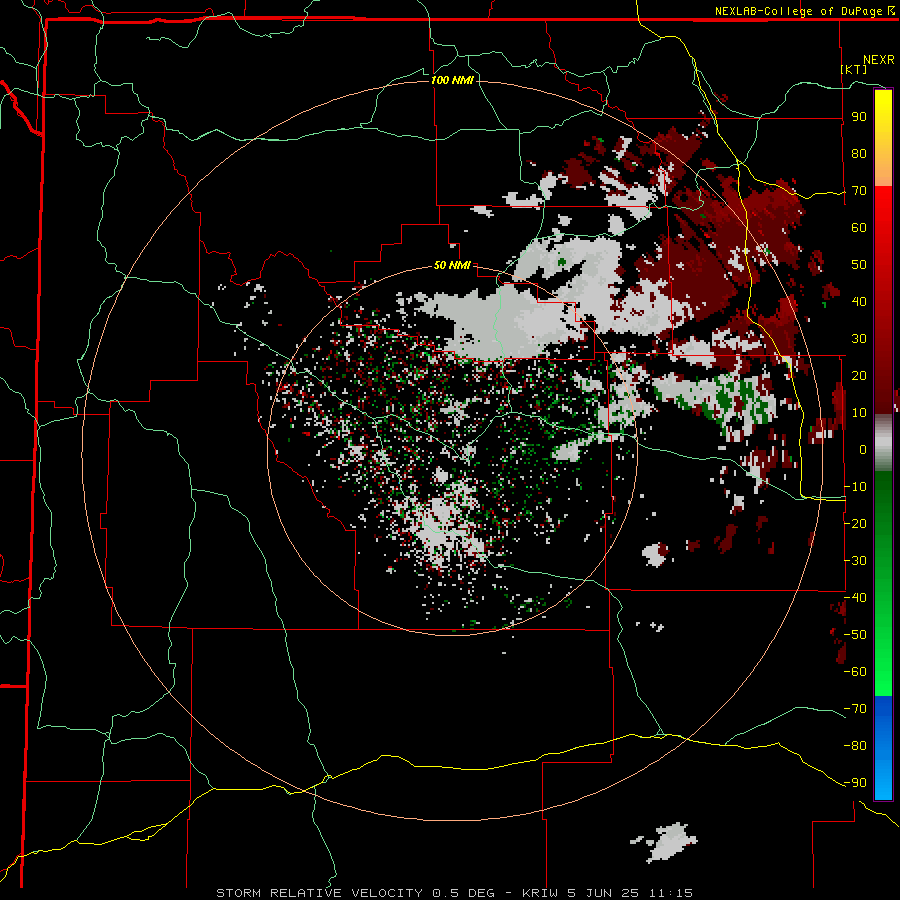This screenshot has height=900, width=900.
Task: Select the 0 value on the velocity scale
Action: click(x=863, y=449)
